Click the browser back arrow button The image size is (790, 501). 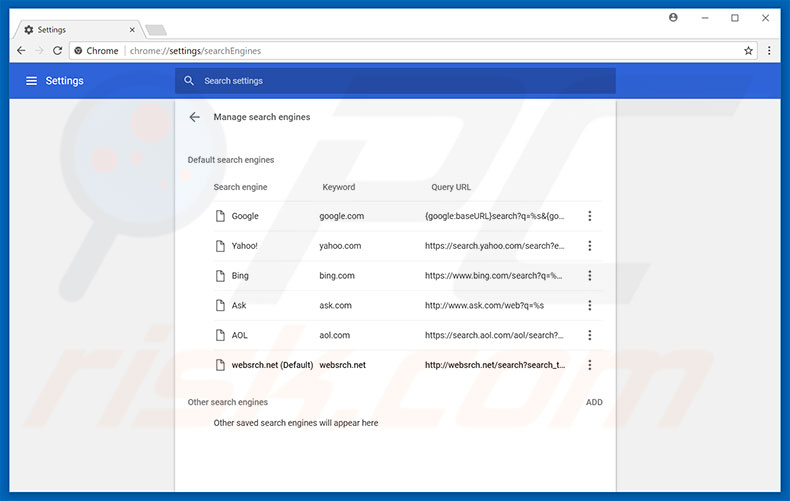[x=21, y=50]
